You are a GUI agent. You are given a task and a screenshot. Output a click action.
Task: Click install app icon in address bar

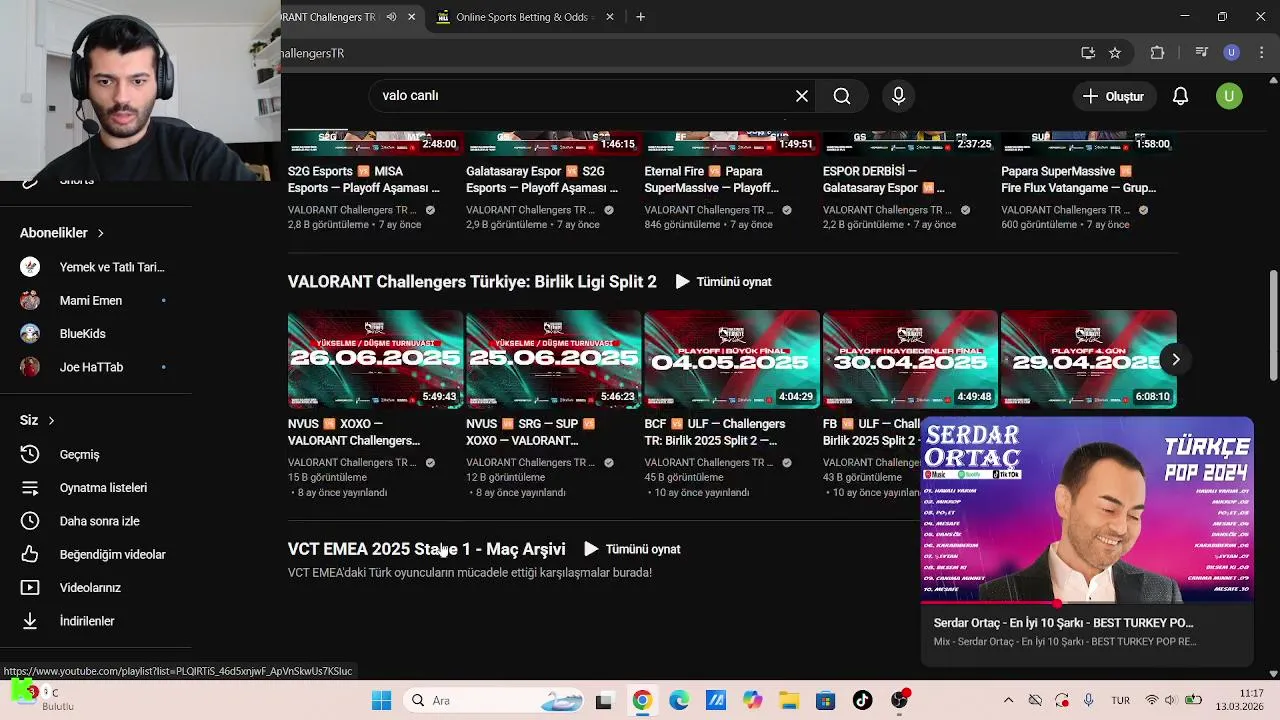click(x=1088, y=53)
